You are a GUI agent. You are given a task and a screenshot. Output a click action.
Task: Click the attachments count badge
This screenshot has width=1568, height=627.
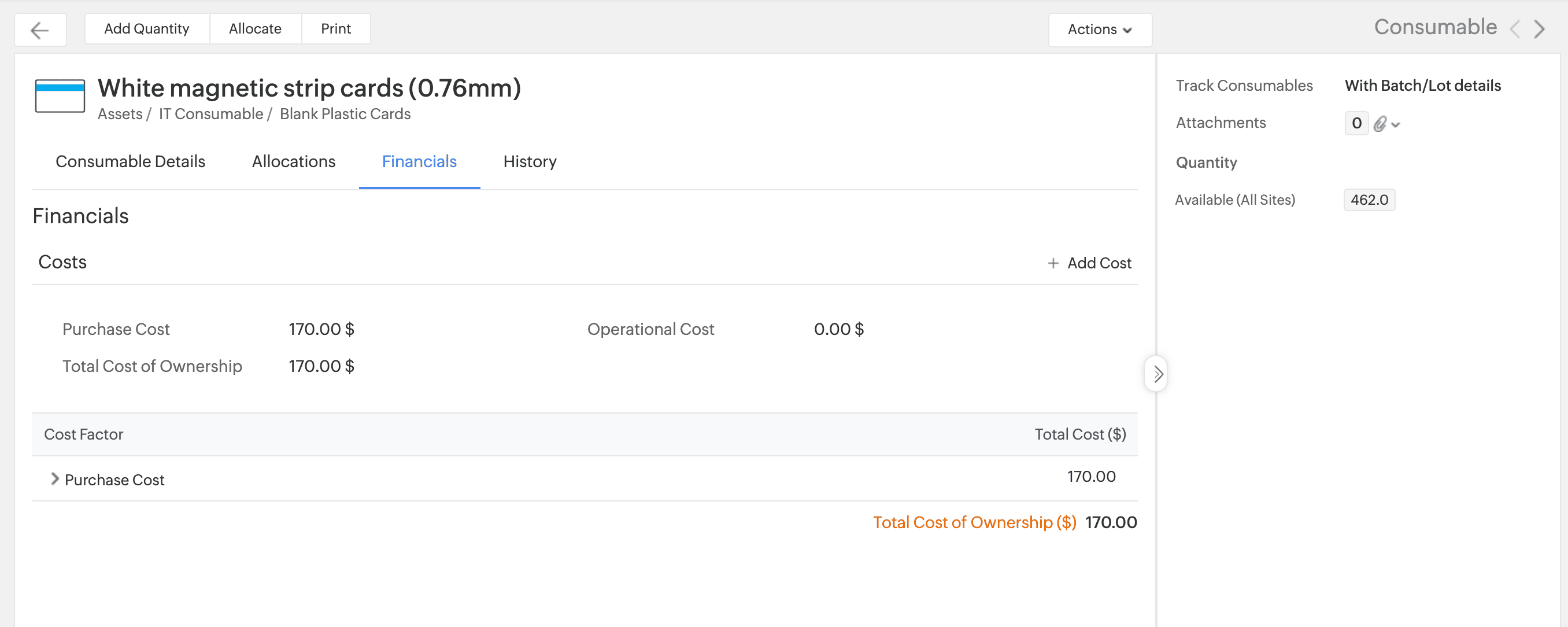1356,123
